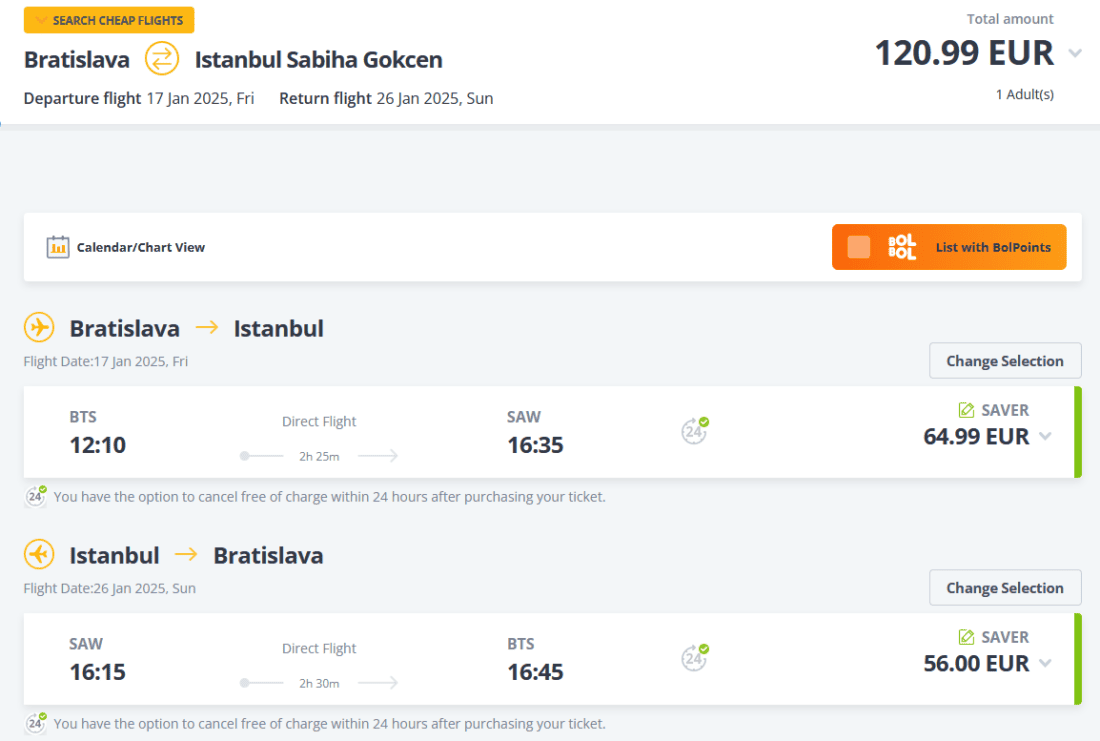Click the SAVER edit icon on the 56.00 EUR fare

point(966,637)
